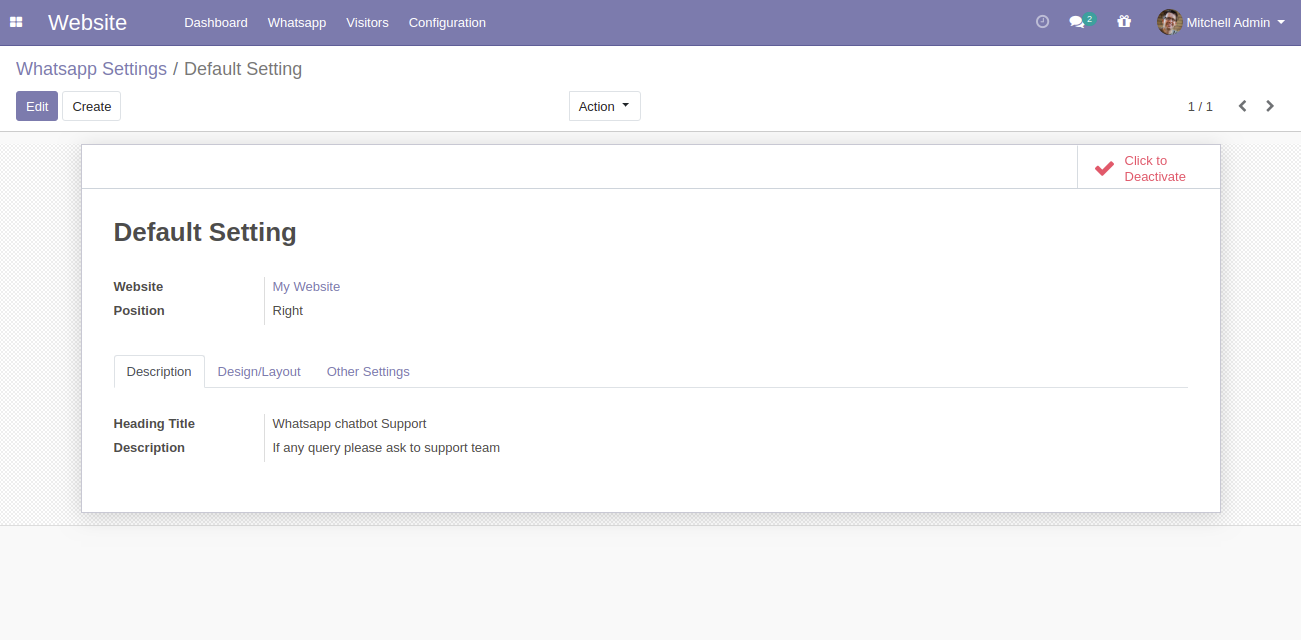Click the Edit button
The height and width of the screenshot is (640, 1301).
[x=37, y=106]
